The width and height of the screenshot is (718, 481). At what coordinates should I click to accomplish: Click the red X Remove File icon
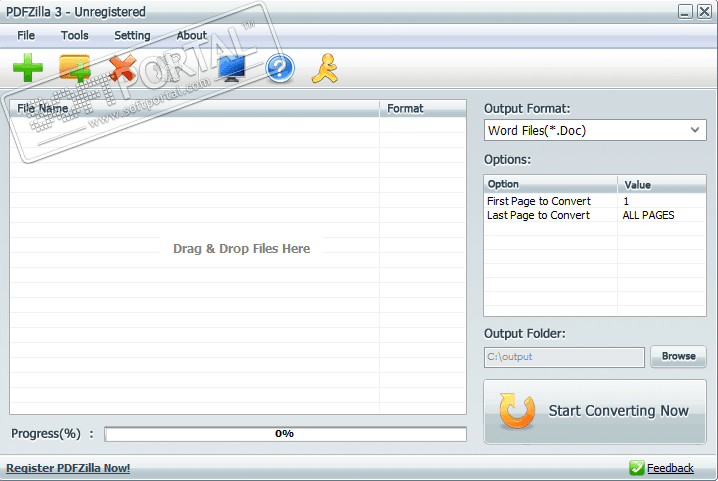(123, 68)
